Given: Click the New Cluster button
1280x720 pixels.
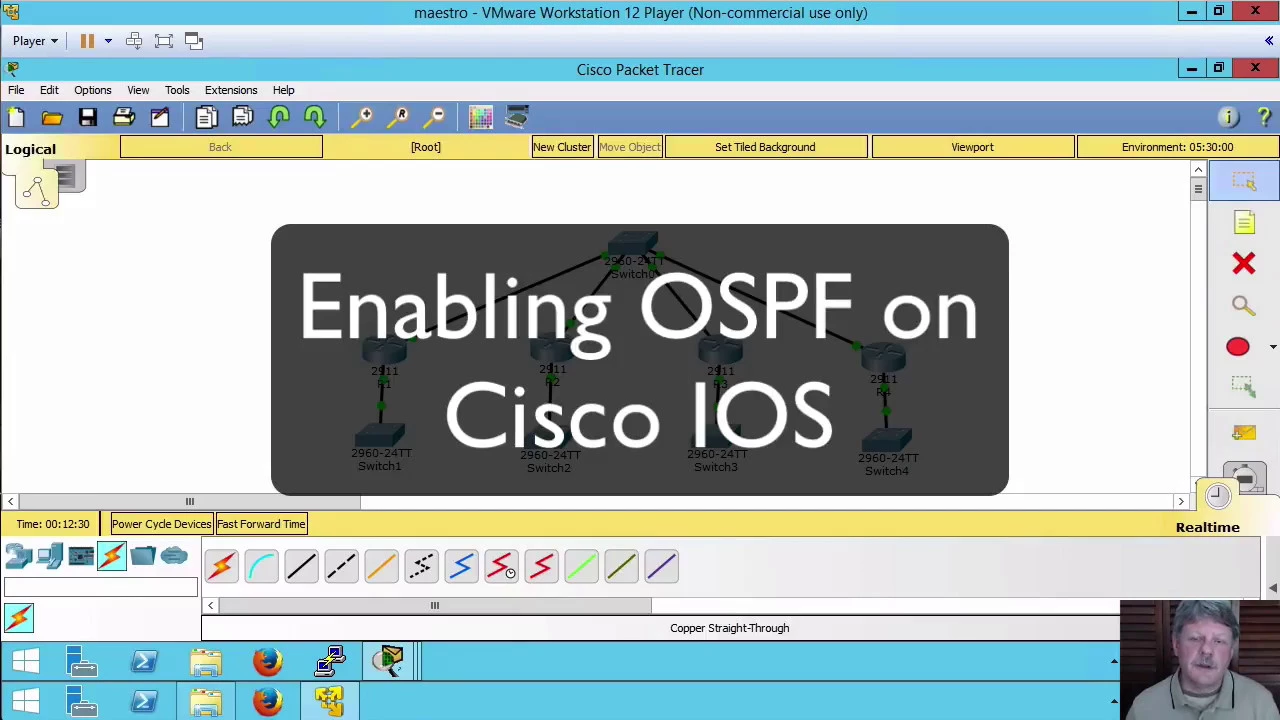Looking at the screenshot, I should pos(562,147).
